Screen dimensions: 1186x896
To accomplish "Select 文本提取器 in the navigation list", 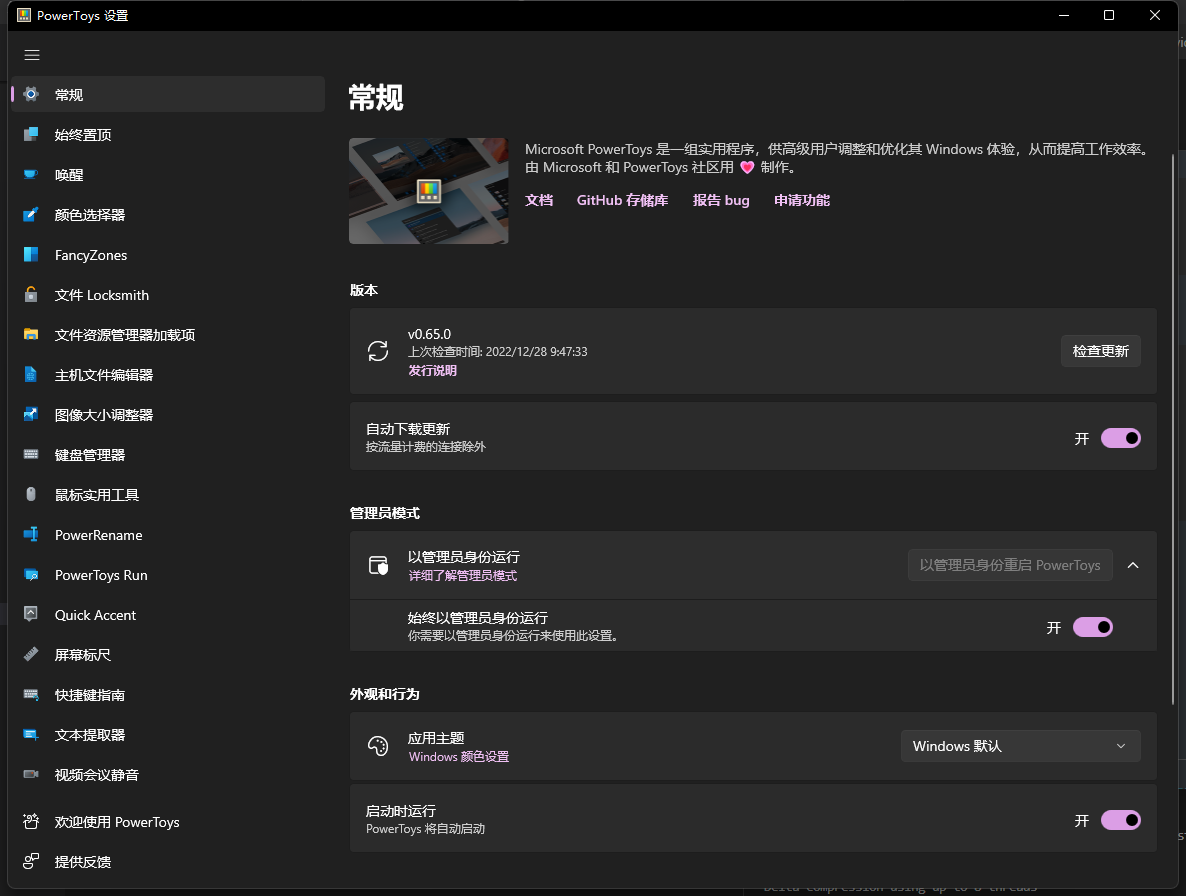I will [168, 735].
